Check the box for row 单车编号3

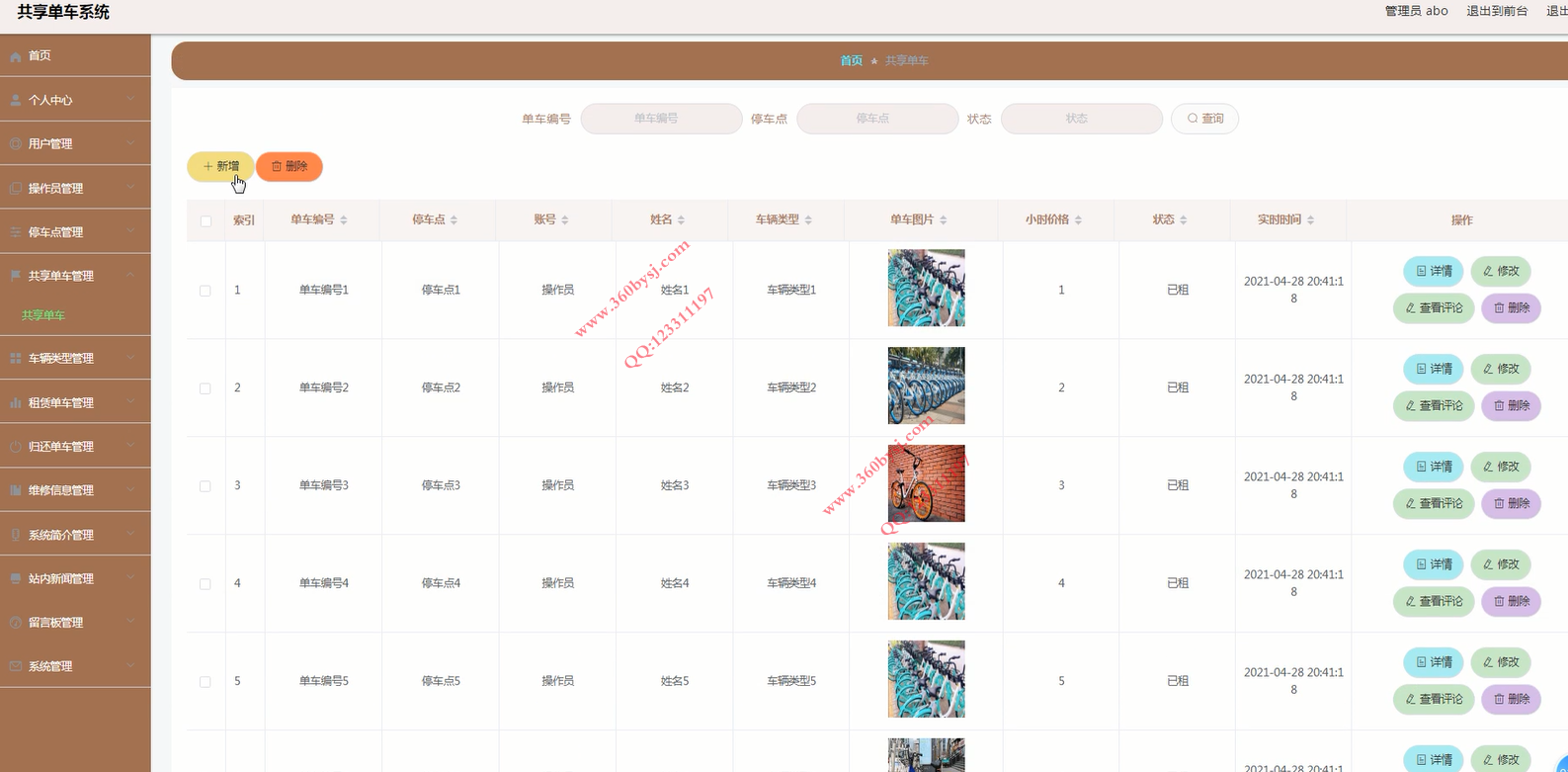(206, 486)
